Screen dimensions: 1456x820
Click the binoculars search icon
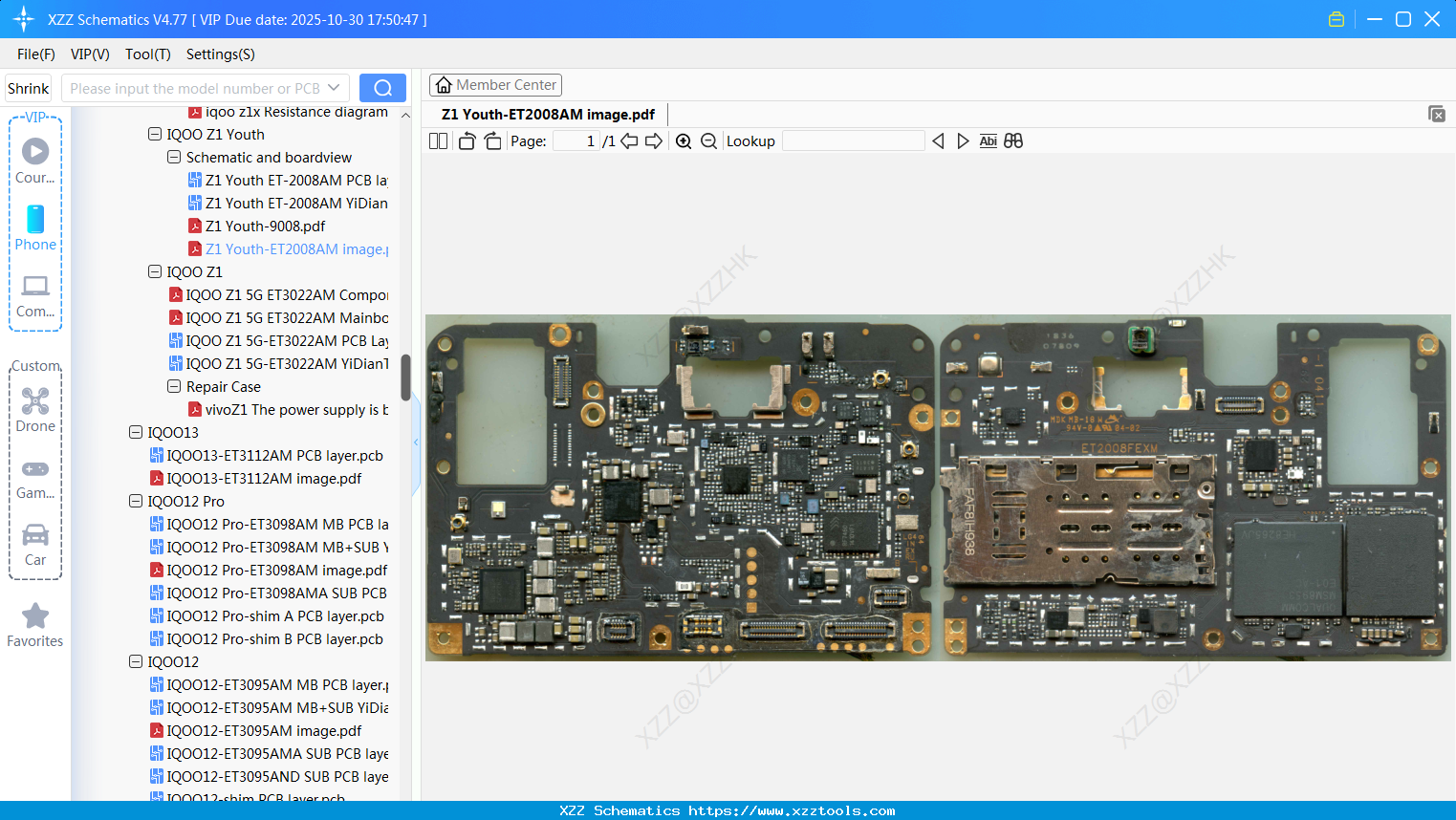(x=1013, y=141)
